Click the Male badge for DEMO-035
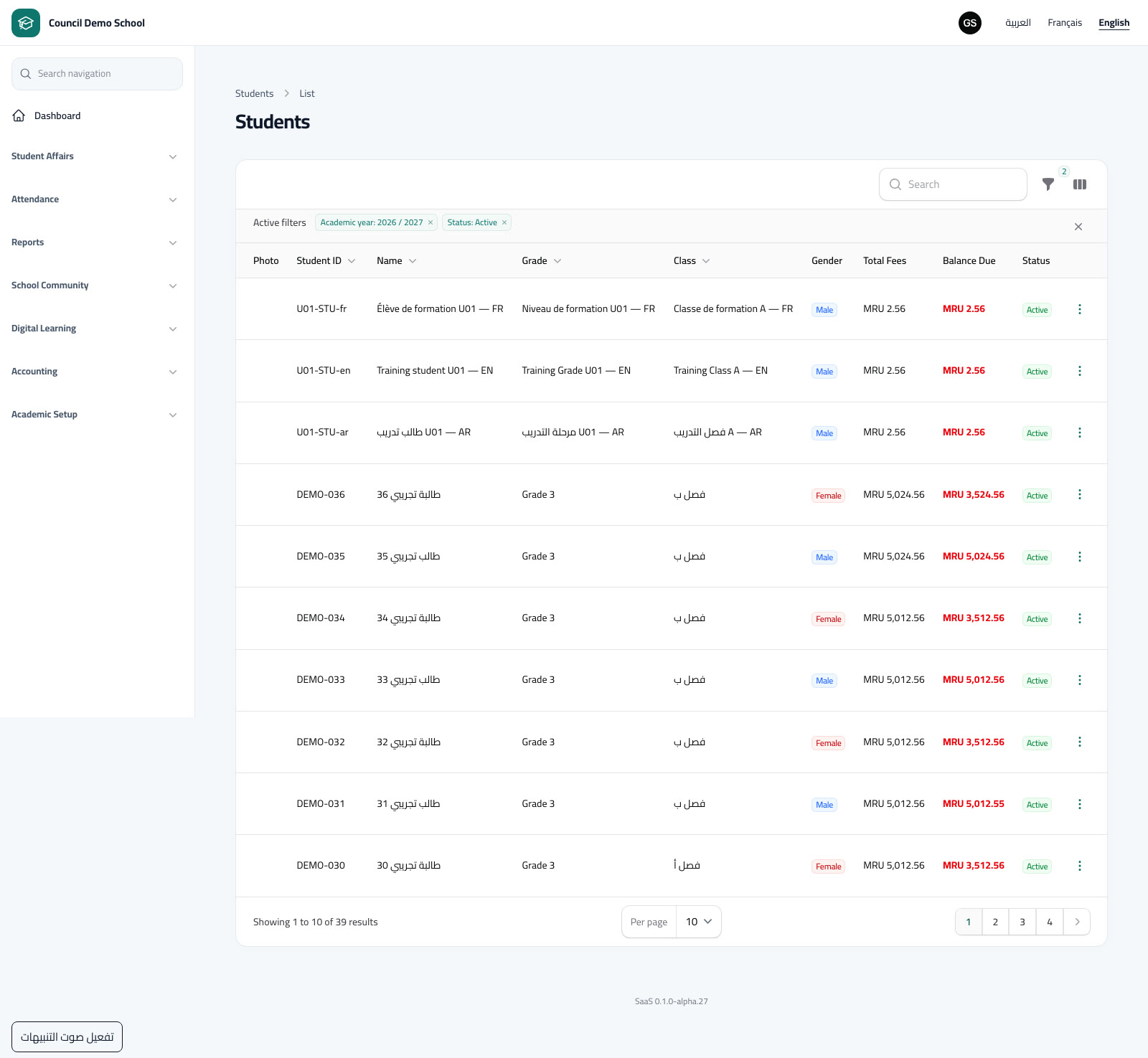1148x1058 pixels. pos(824,557)
